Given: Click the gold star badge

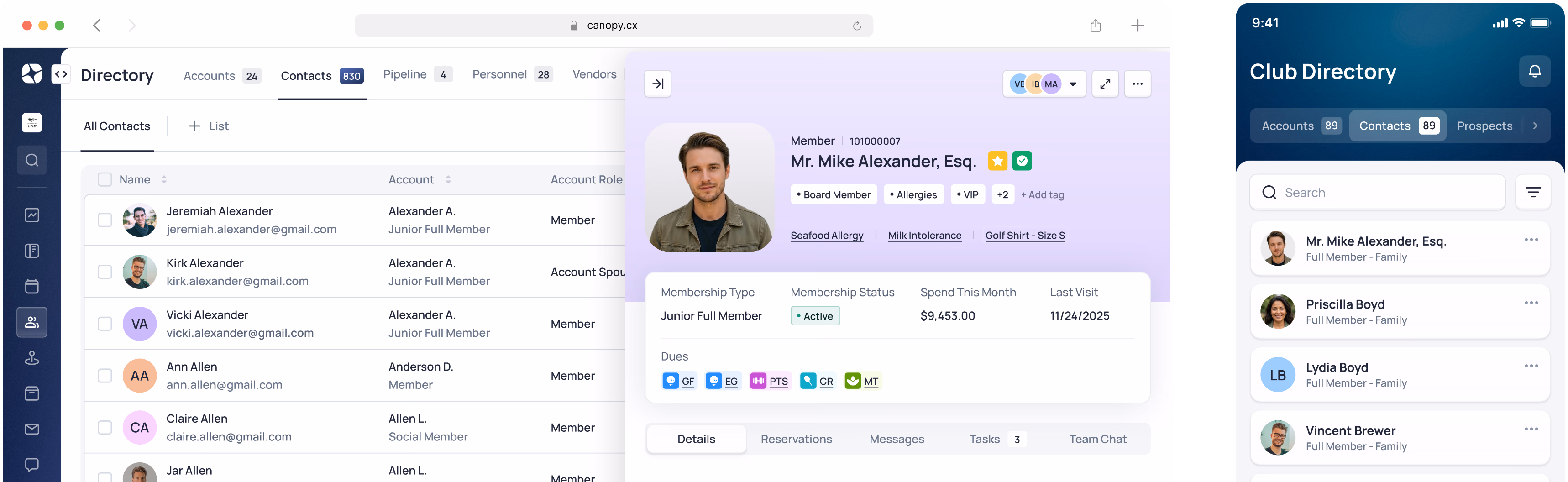Looking at the screenshot, I should [x=997, y=161].
